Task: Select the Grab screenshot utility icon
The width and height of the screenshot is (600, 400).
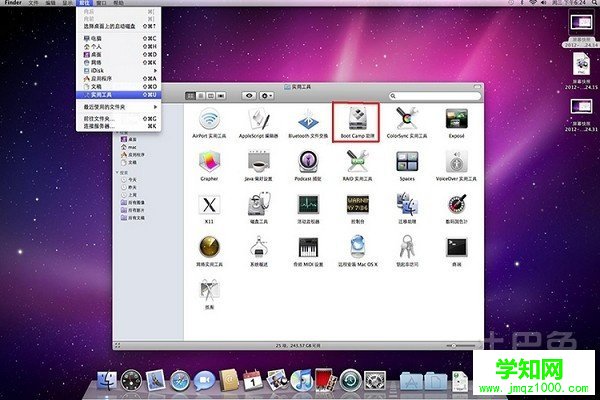Action: point(209,290)
